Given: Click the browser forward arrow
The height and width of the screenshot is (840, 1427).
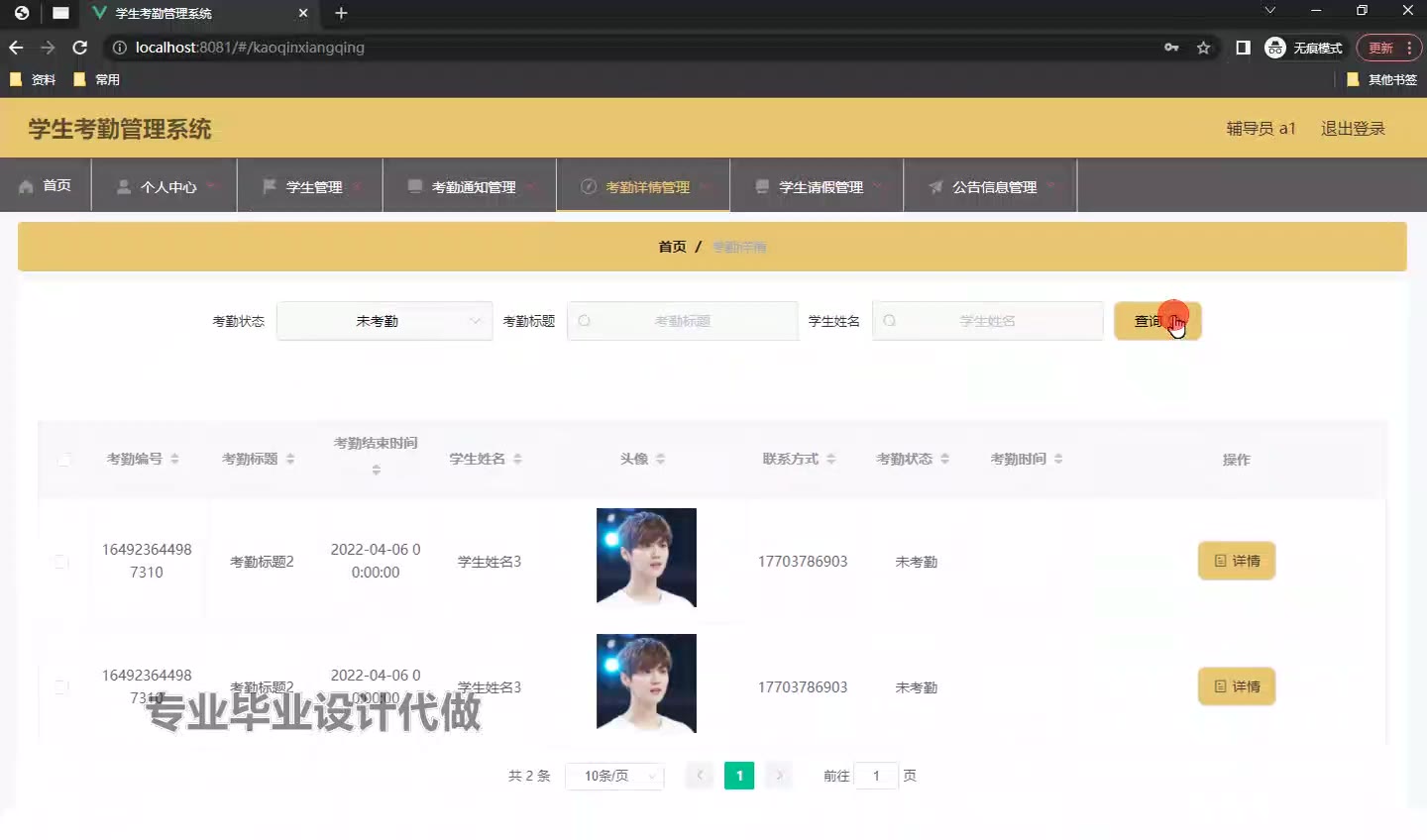Looking at the screenshot, I should [x=48, y=48].
